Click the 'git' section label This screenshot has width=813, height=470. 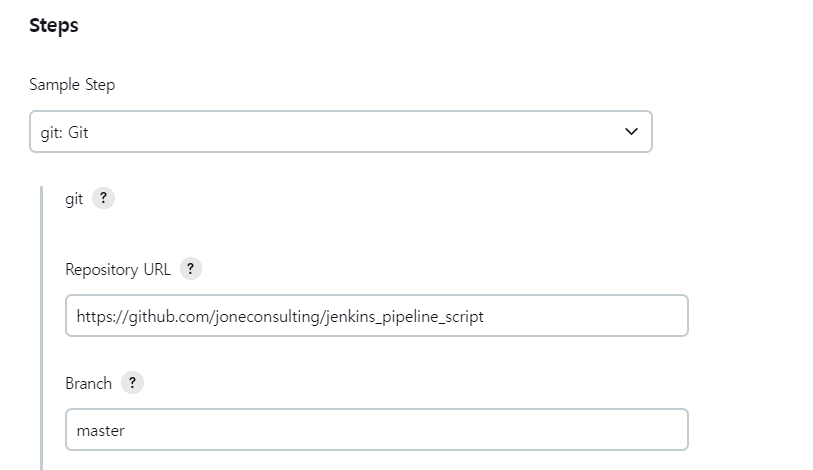[x=74, y=199]
